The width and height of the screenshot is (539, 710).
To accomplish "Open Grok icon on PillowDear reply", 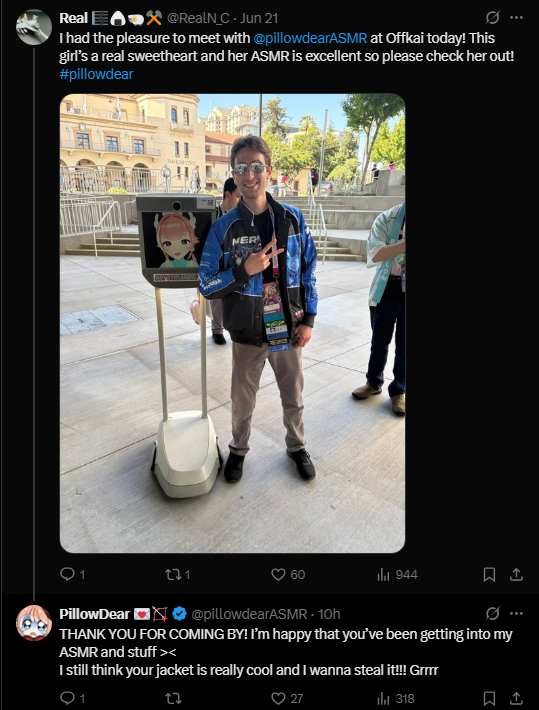I will (492, 614).
